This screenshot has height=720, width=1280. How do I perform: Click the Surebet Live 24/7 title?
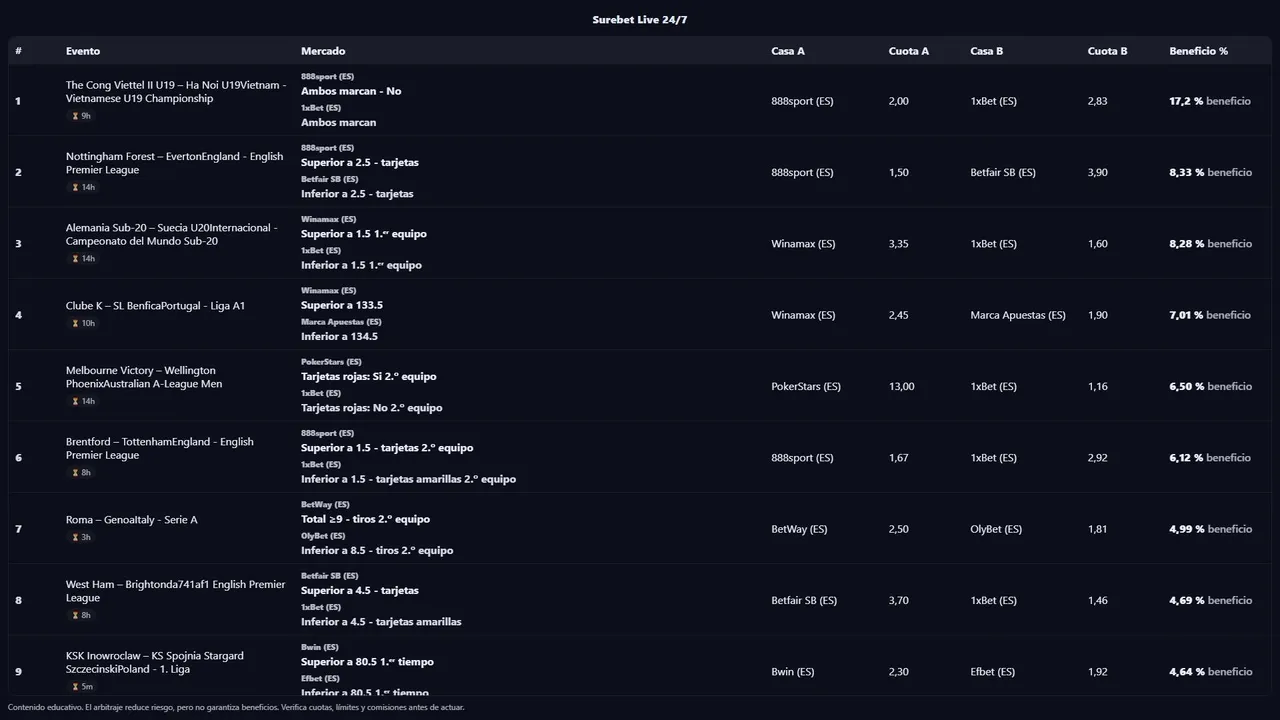639,20
